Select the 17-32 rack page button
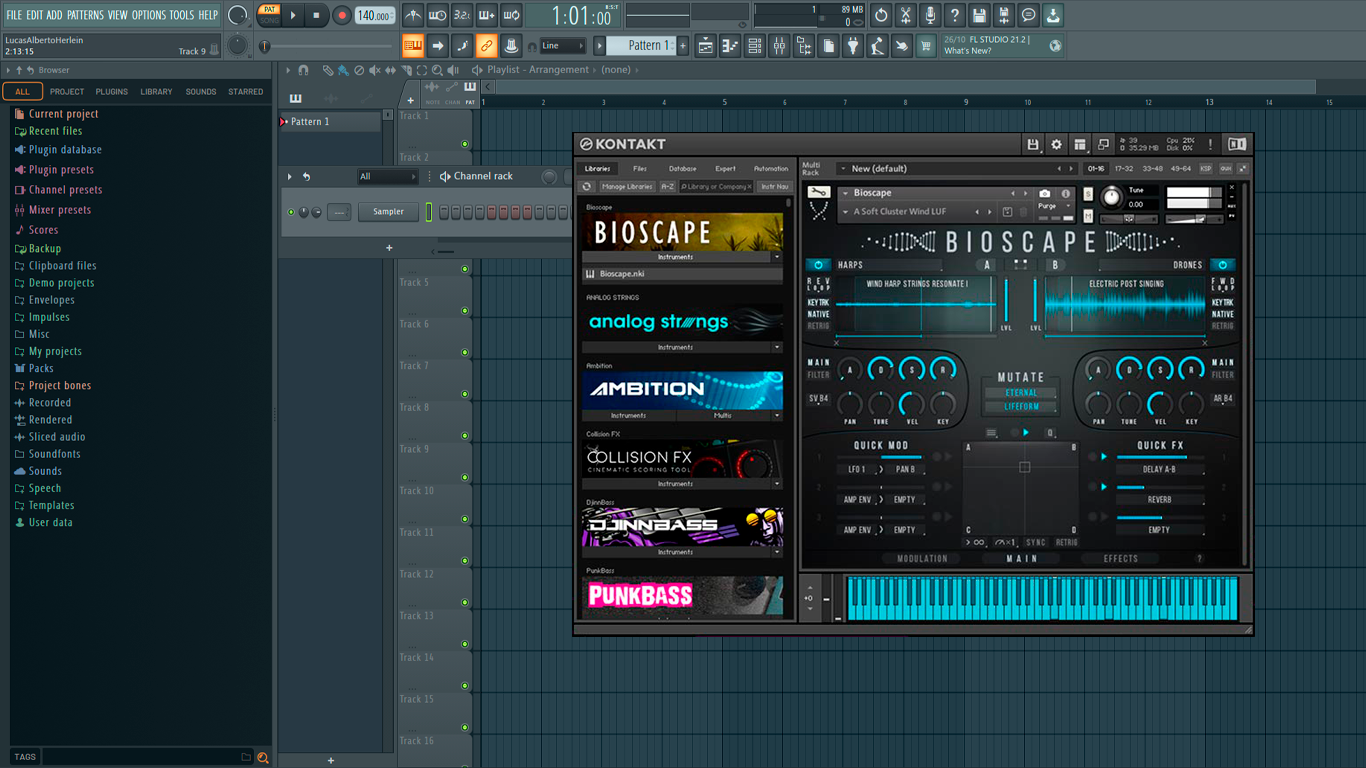1366x768 pixels. [x=1124, y=169]
